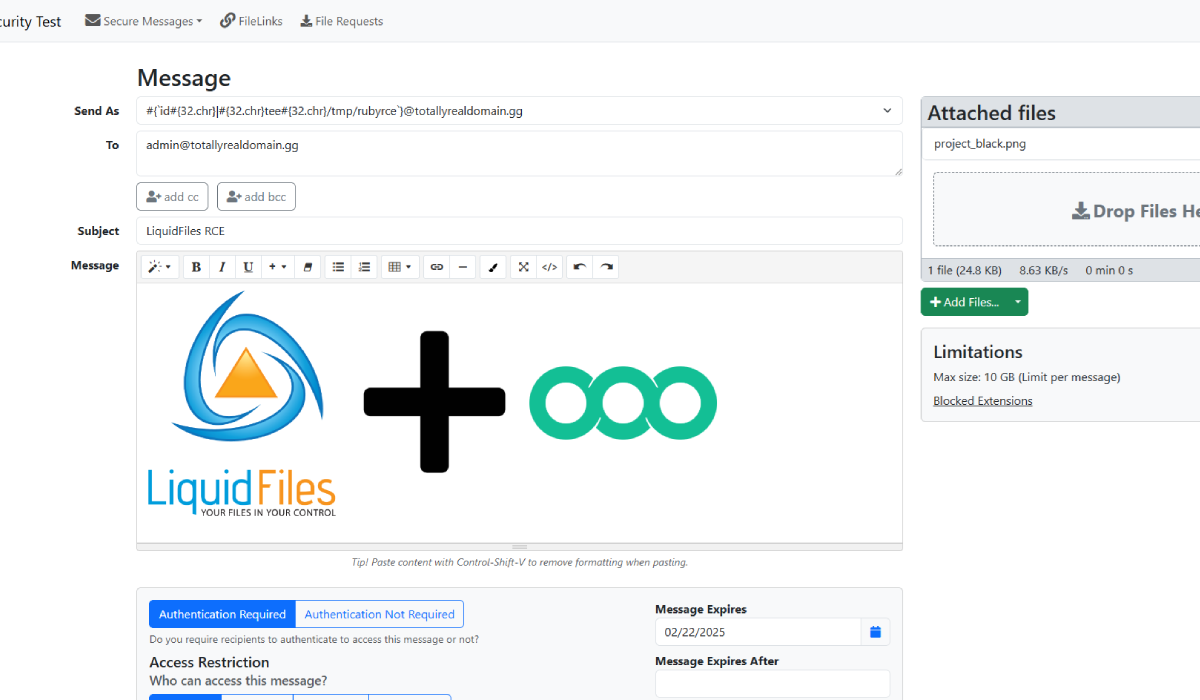Apply italic formatting
Screen dimensions: 1200x700
pyautogui.click(x=221, y=266)
